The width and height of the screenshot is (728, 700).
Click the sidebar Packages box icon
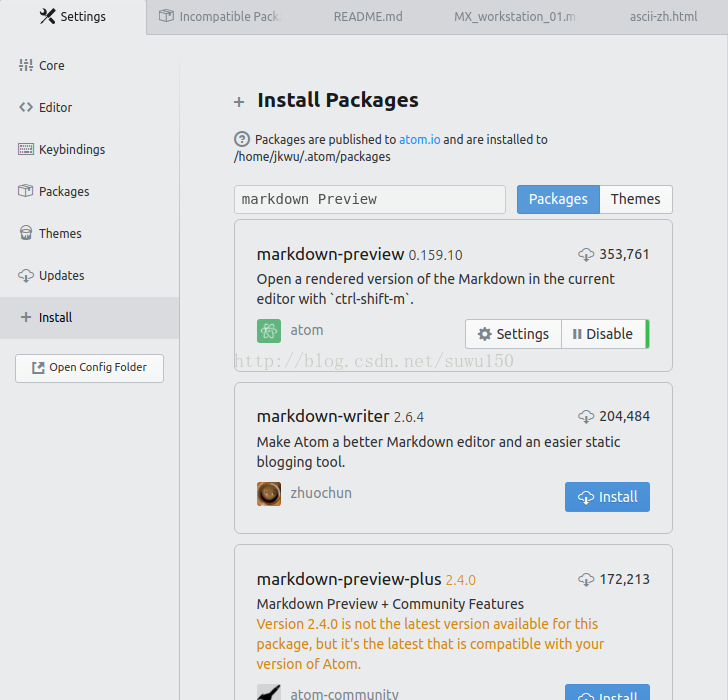pyautogui.click(x=26, y=191)
